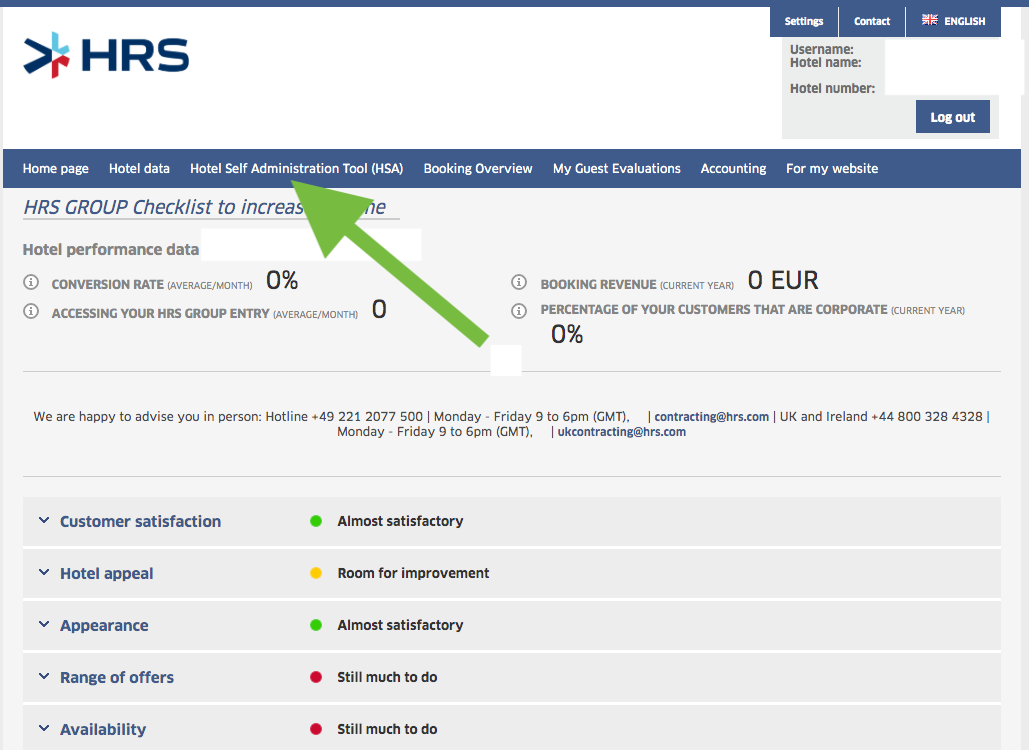Click the 'Username:' label

click(822, 49)
